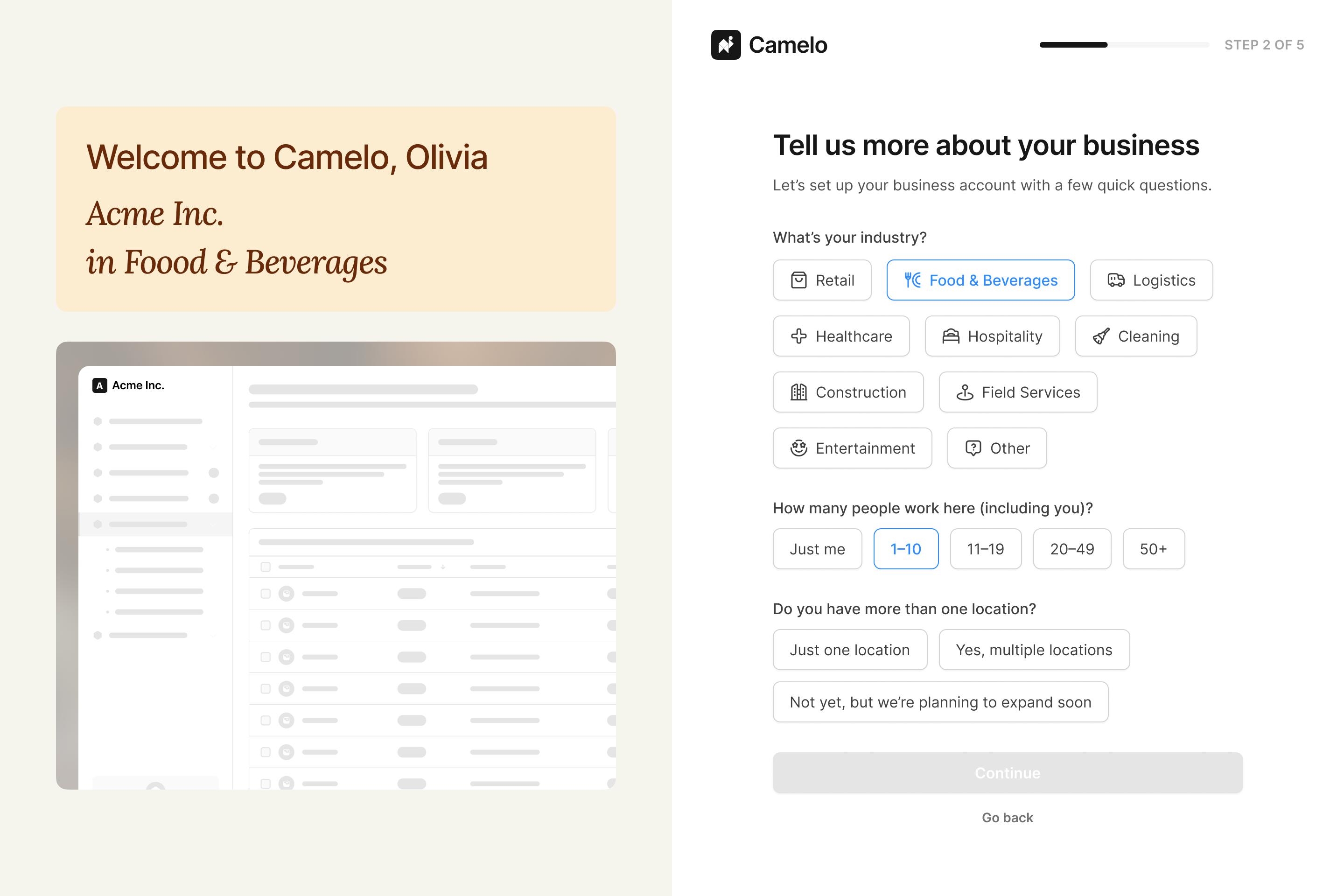
Task: Follow the 'Go back' link
Action: coord(1008,818)
